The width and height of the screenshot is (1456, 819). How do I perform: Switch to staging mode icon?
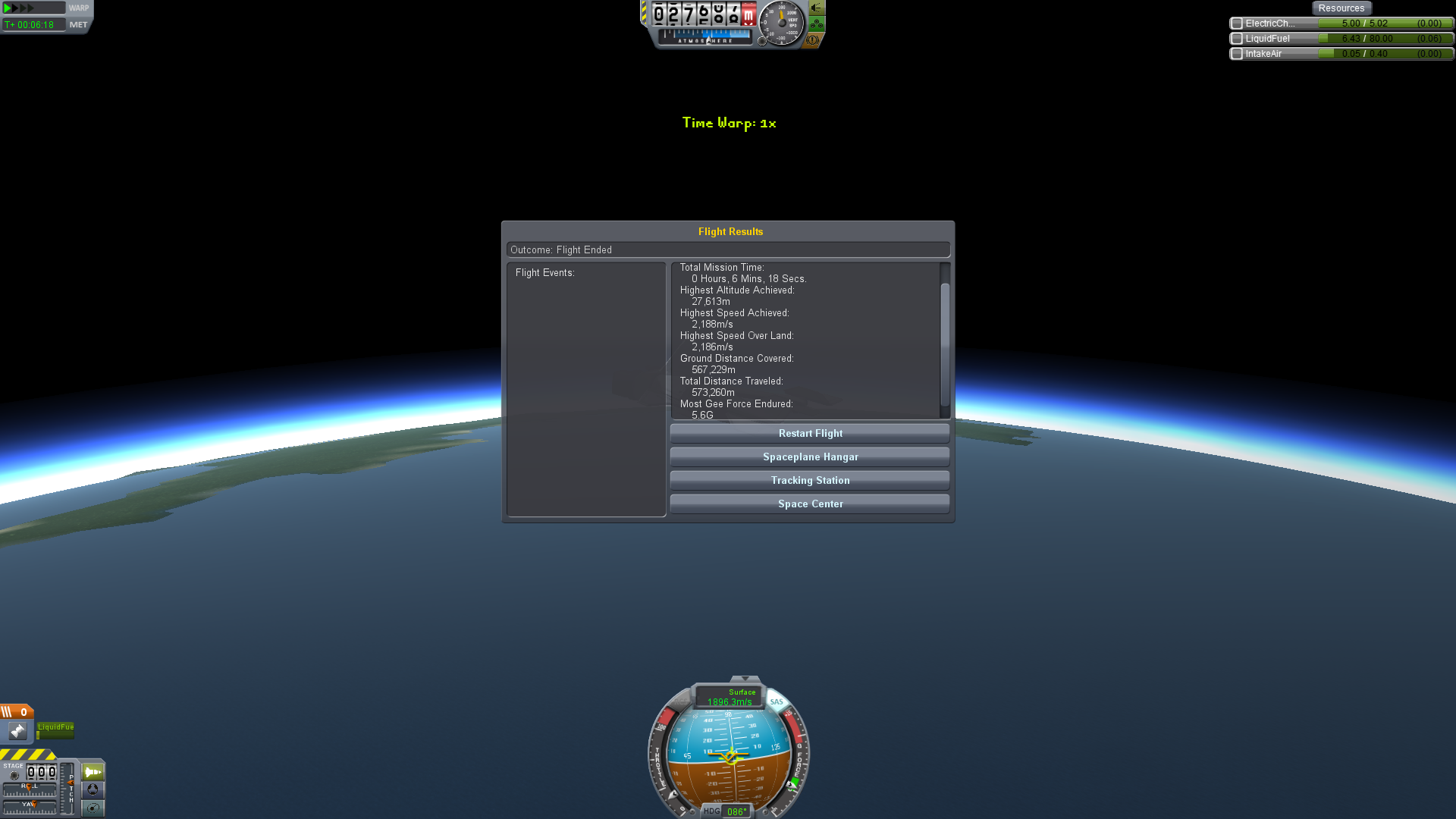(x=93, y=772)
